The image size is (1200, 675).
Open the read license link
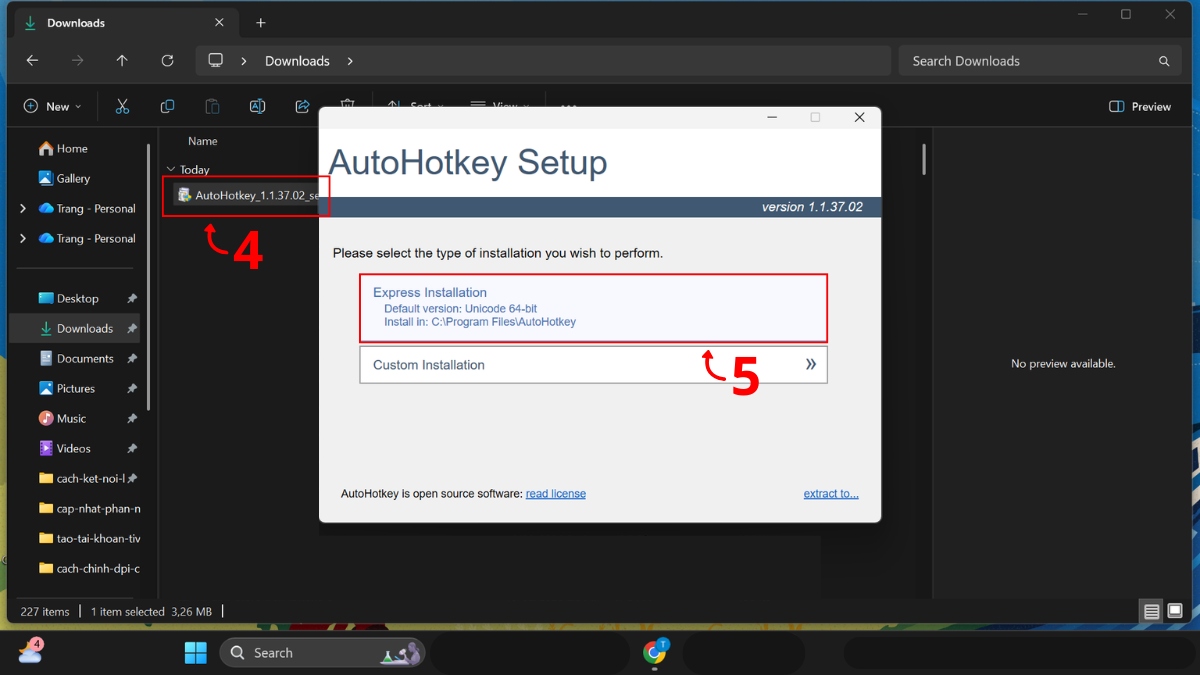[556, 493]
